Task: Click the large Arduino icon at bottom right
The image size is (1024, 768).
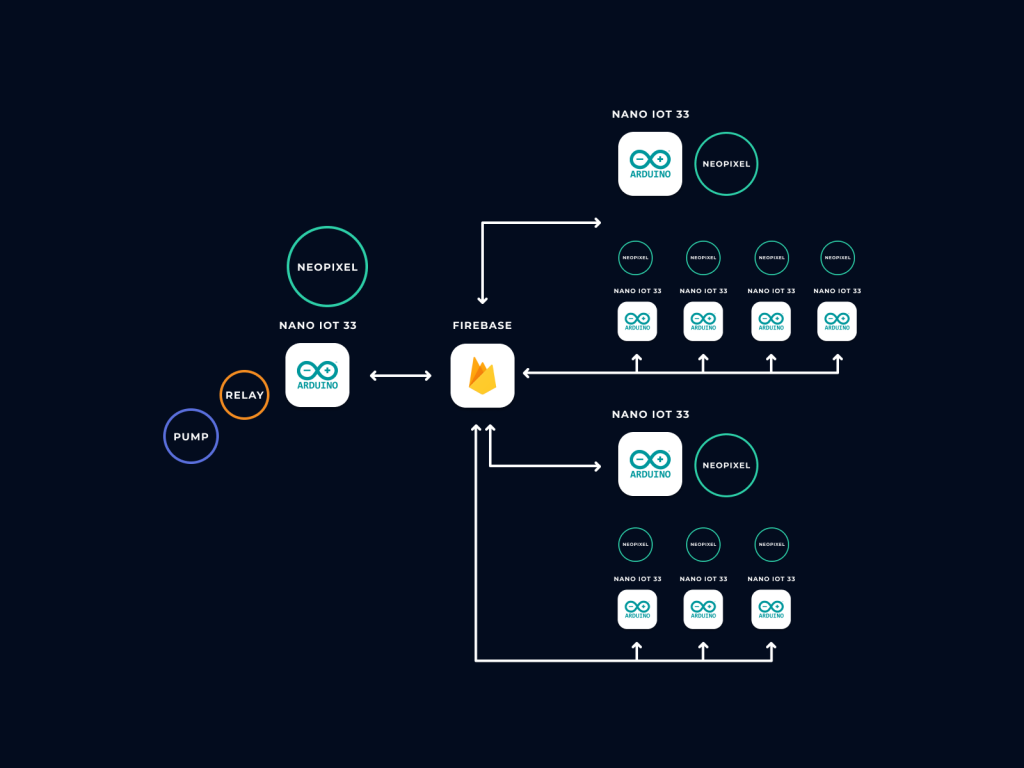Action: [650, 464]
